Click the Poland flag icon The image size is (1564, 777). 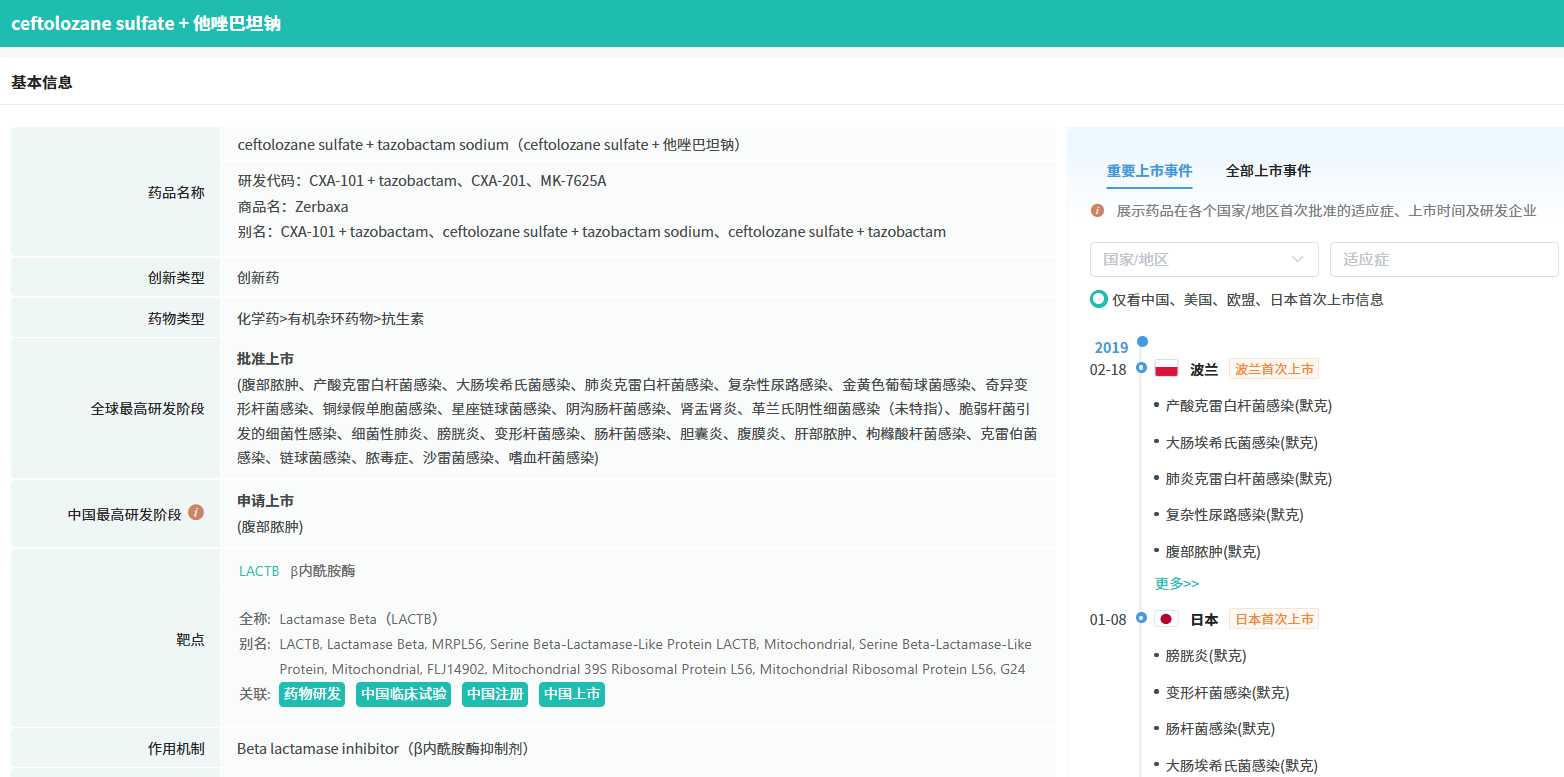click(x=1166, y=369)
